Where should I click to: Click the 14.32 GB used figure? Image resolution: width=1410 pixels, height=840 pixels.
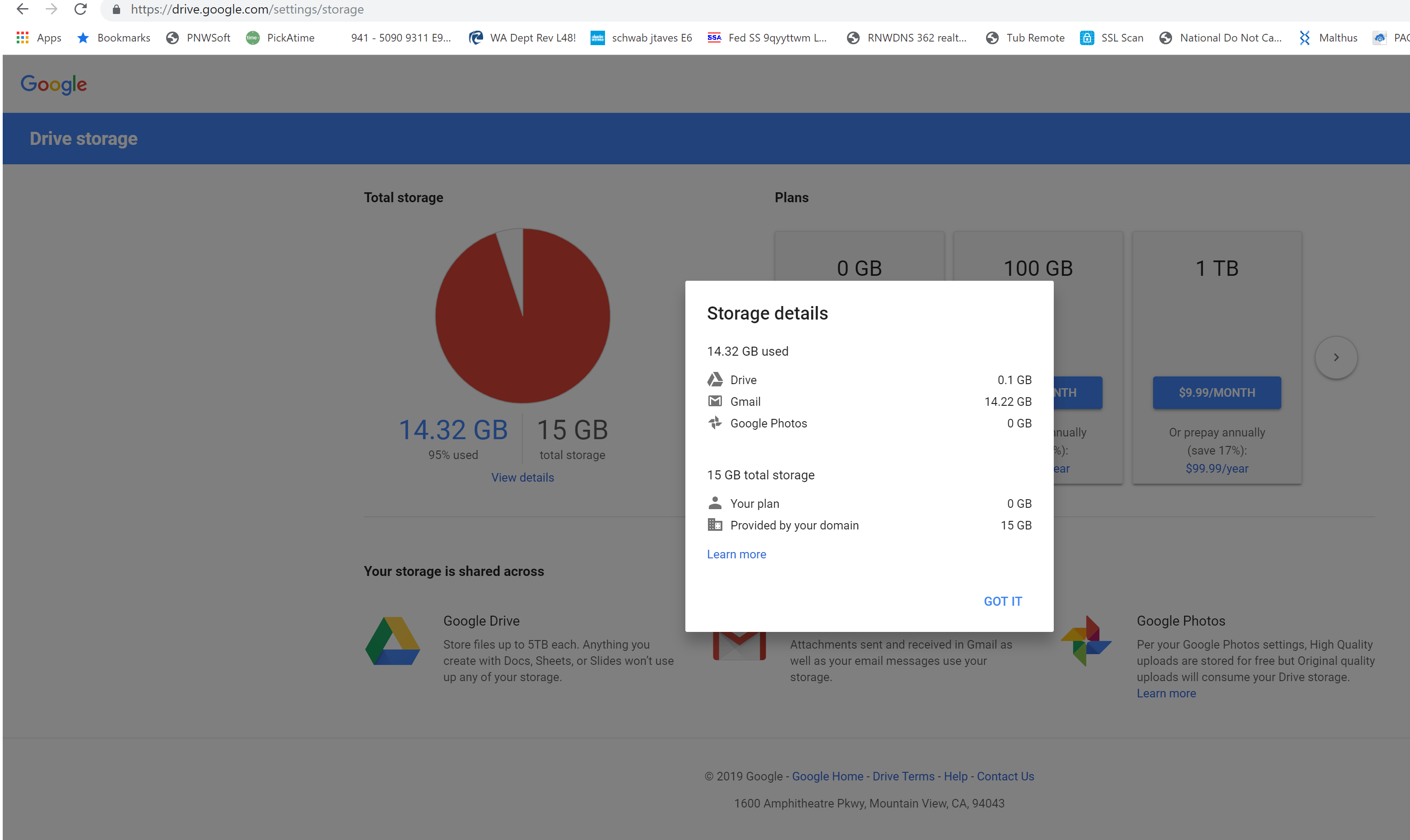click(x=453, y=430)
